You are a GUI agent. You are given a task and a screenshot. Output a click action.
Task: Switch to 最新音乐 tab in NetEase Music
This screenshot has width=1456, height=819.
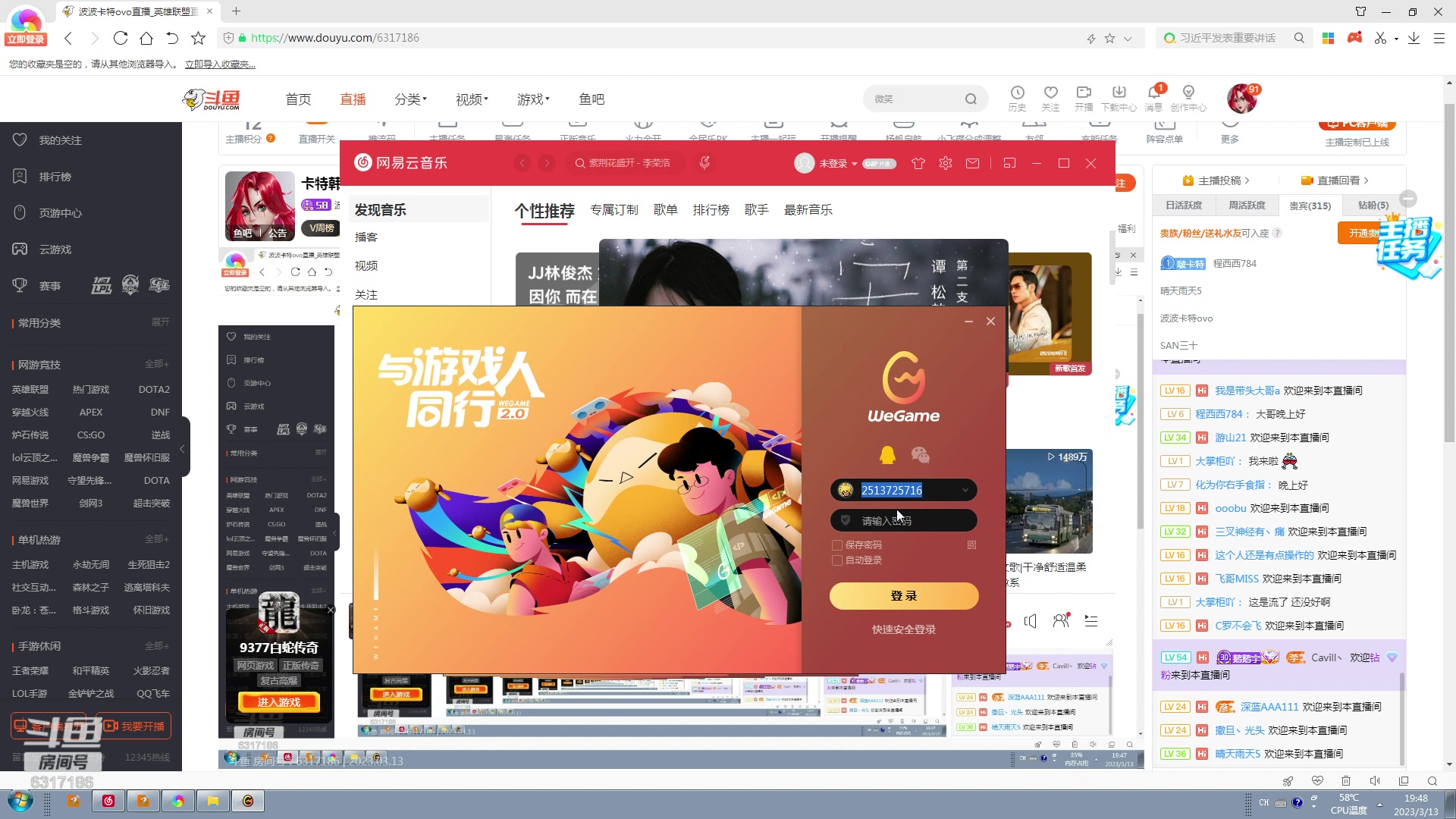point(808,210)
